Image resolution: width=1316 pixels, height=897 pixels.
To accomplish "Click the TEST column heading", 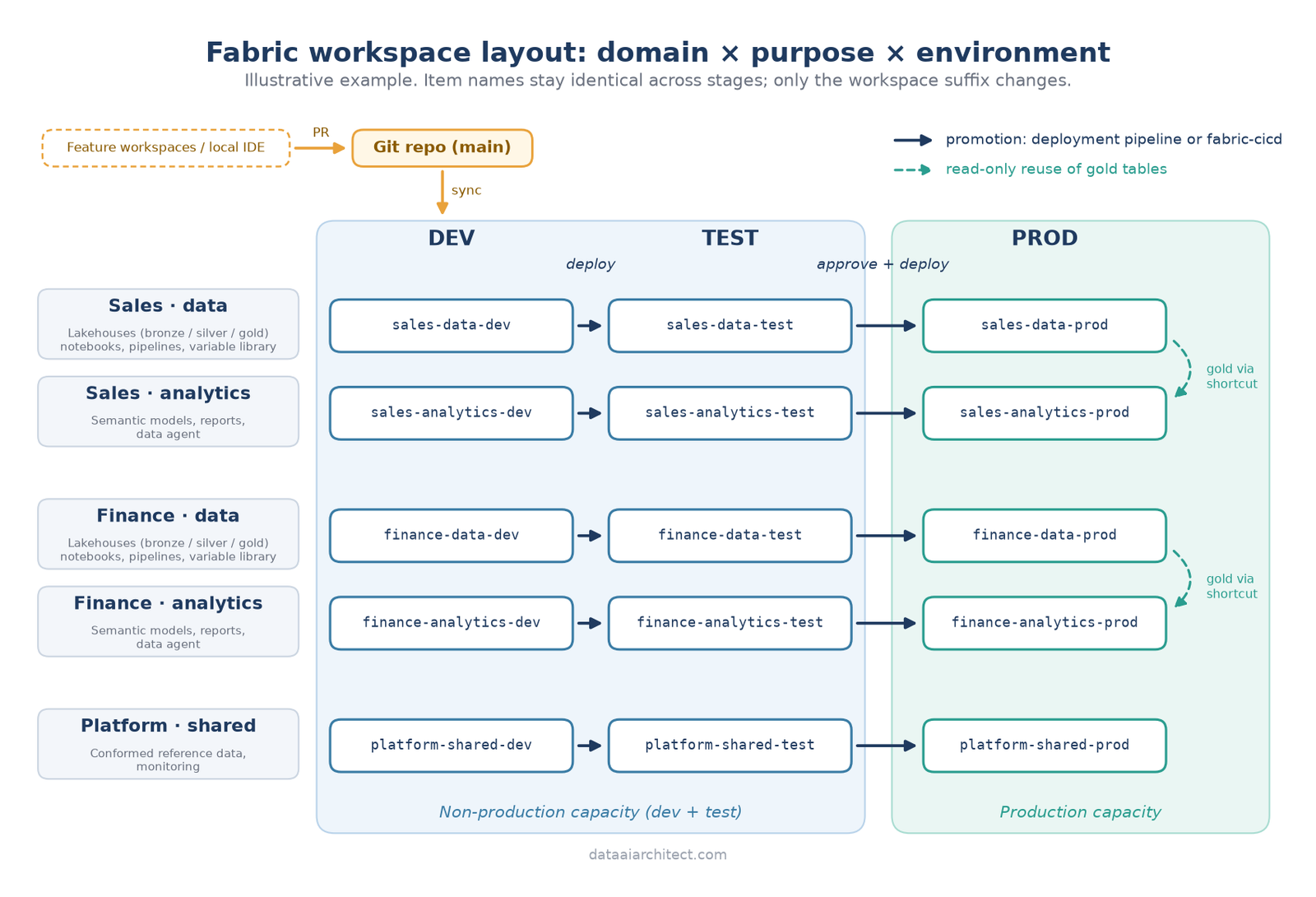I will coord(730,239).
